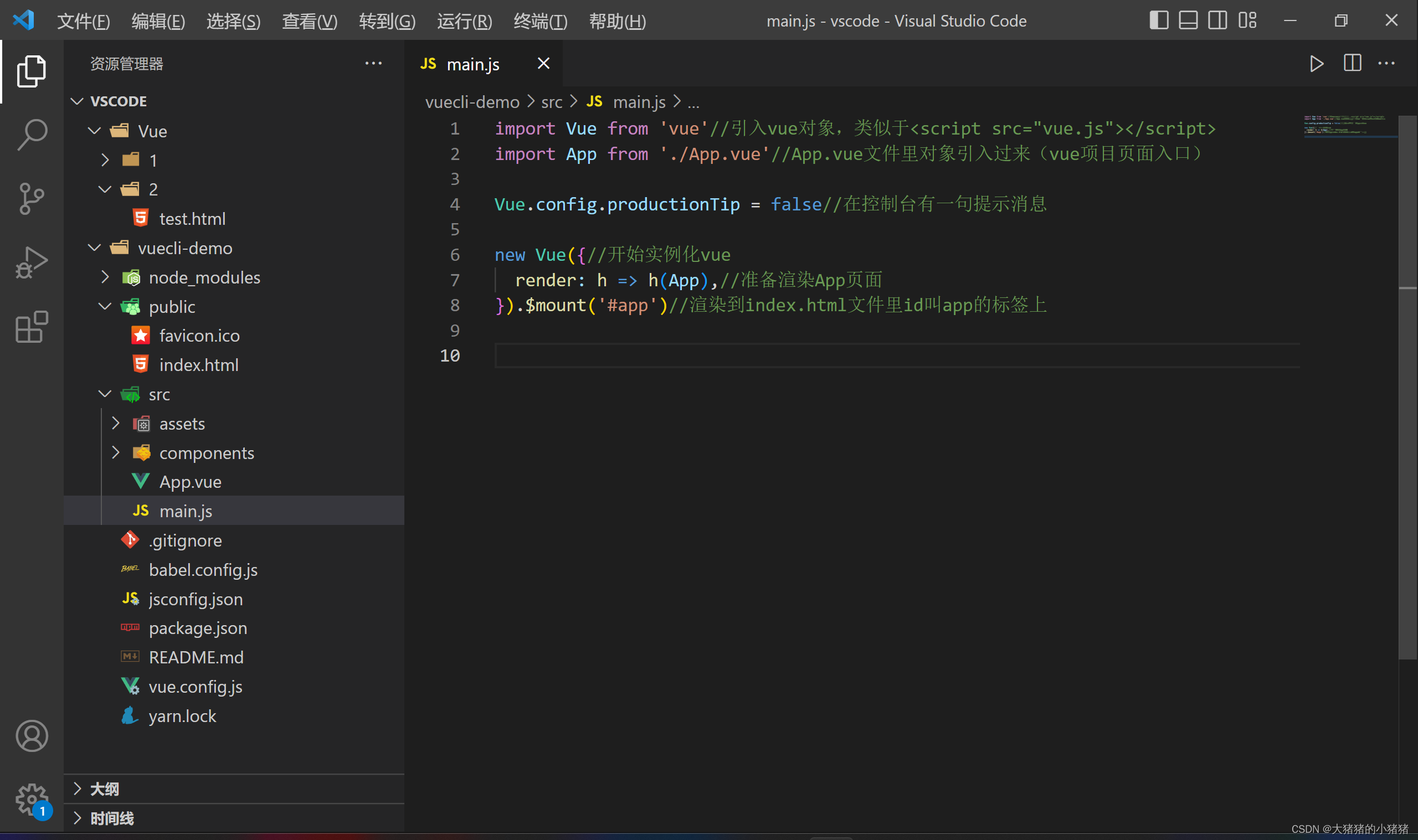Click line number 4 in gutter
The image size is (1418, 840).
455,204
